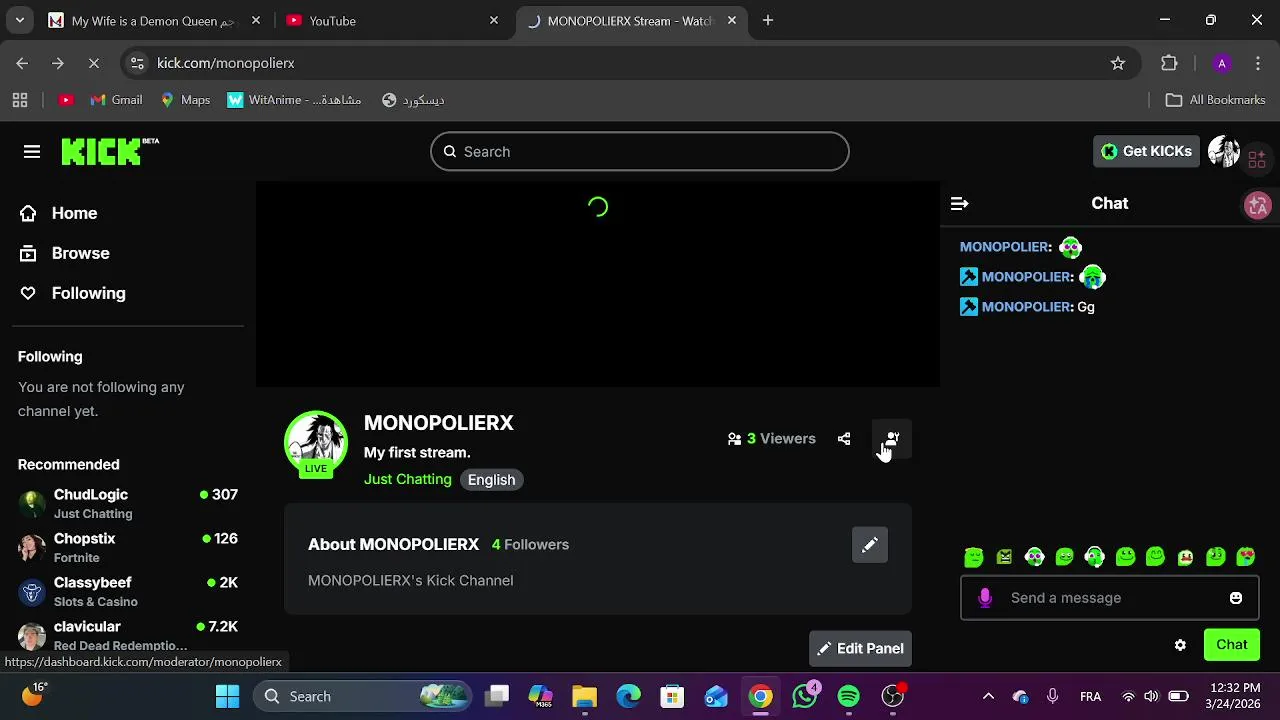The width and height of the screenshot is (1280, 720).
Task: Open the emoji picker smiley icon
Action: click(1236, 598)
